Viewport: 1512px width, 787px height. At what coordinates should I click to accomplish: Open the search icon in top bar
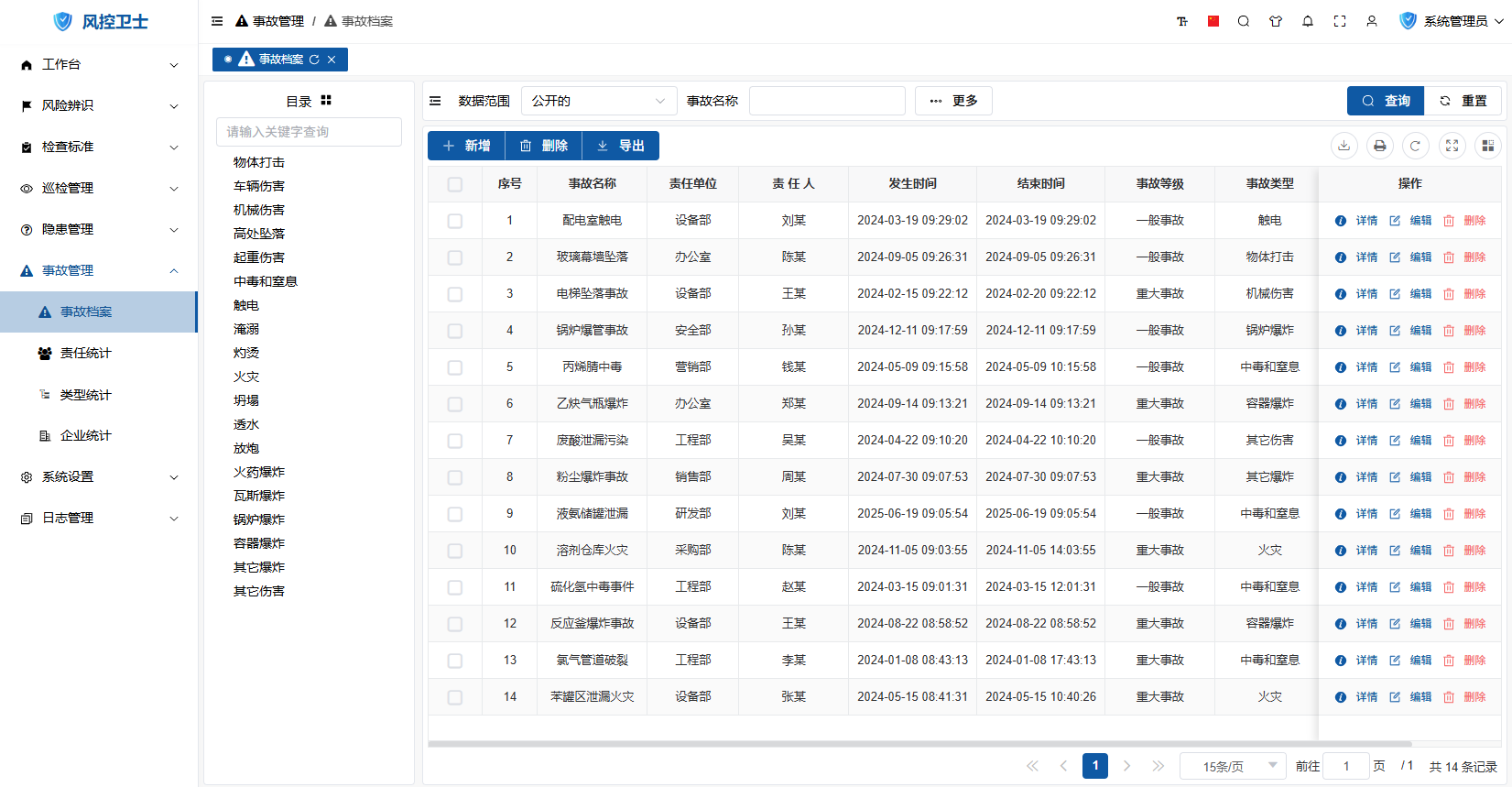(x=1244, y=21)
